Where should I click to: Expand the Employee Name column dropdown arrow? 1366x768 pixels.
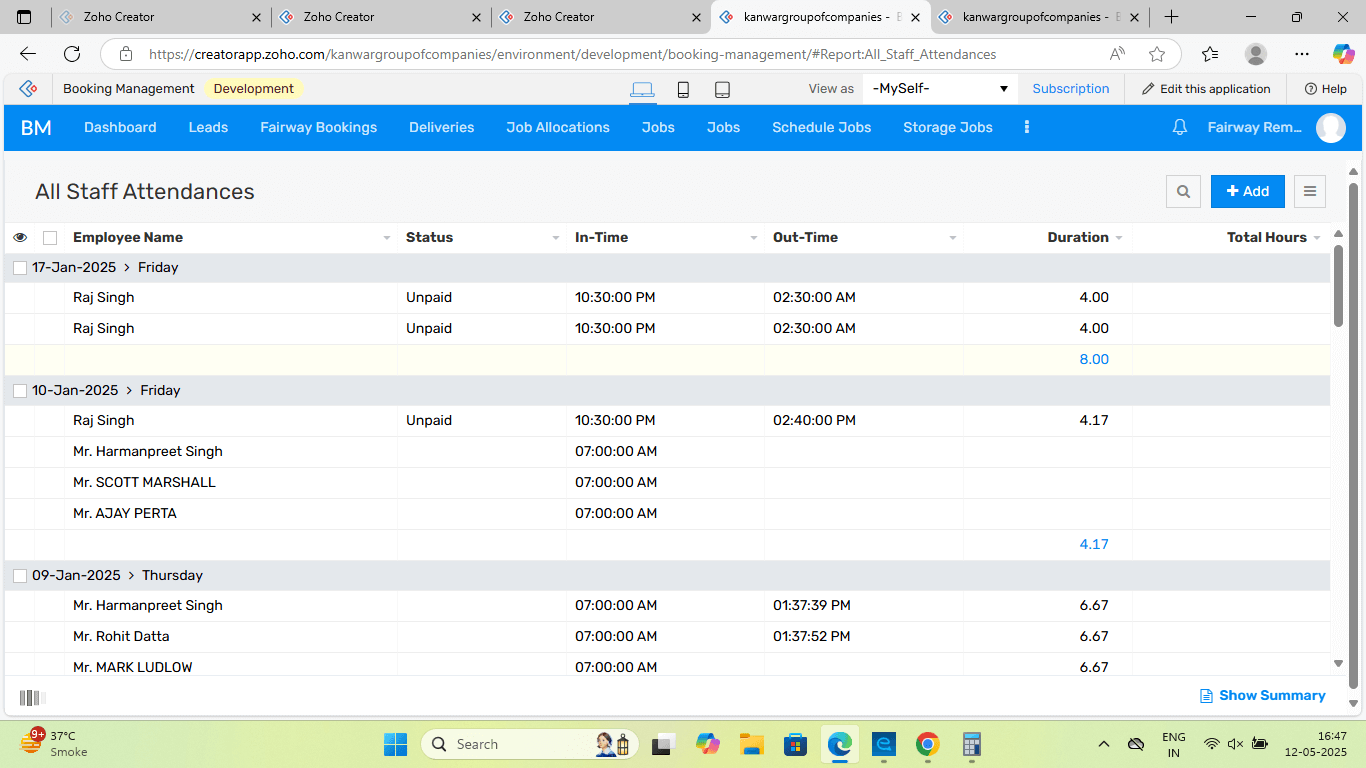(x=387, y=238)
